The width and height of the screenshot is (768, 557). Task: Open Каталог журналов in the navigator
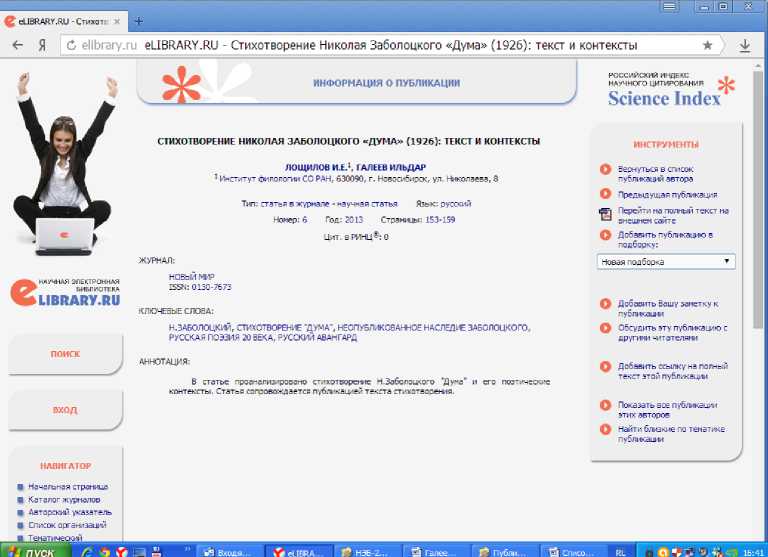pos(64,500)
